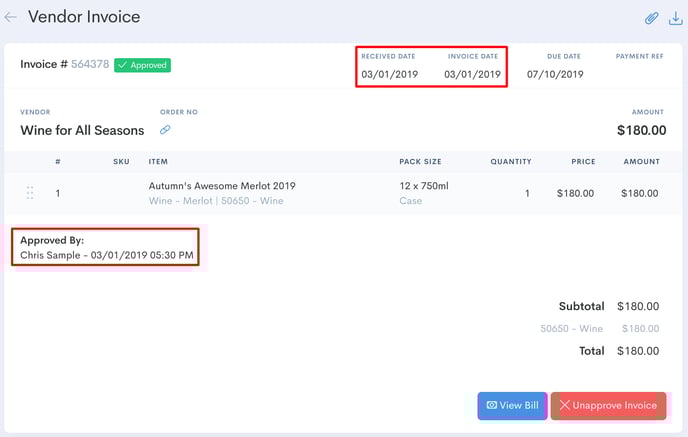Select invoice number 564378

click(x=90, y=64)
